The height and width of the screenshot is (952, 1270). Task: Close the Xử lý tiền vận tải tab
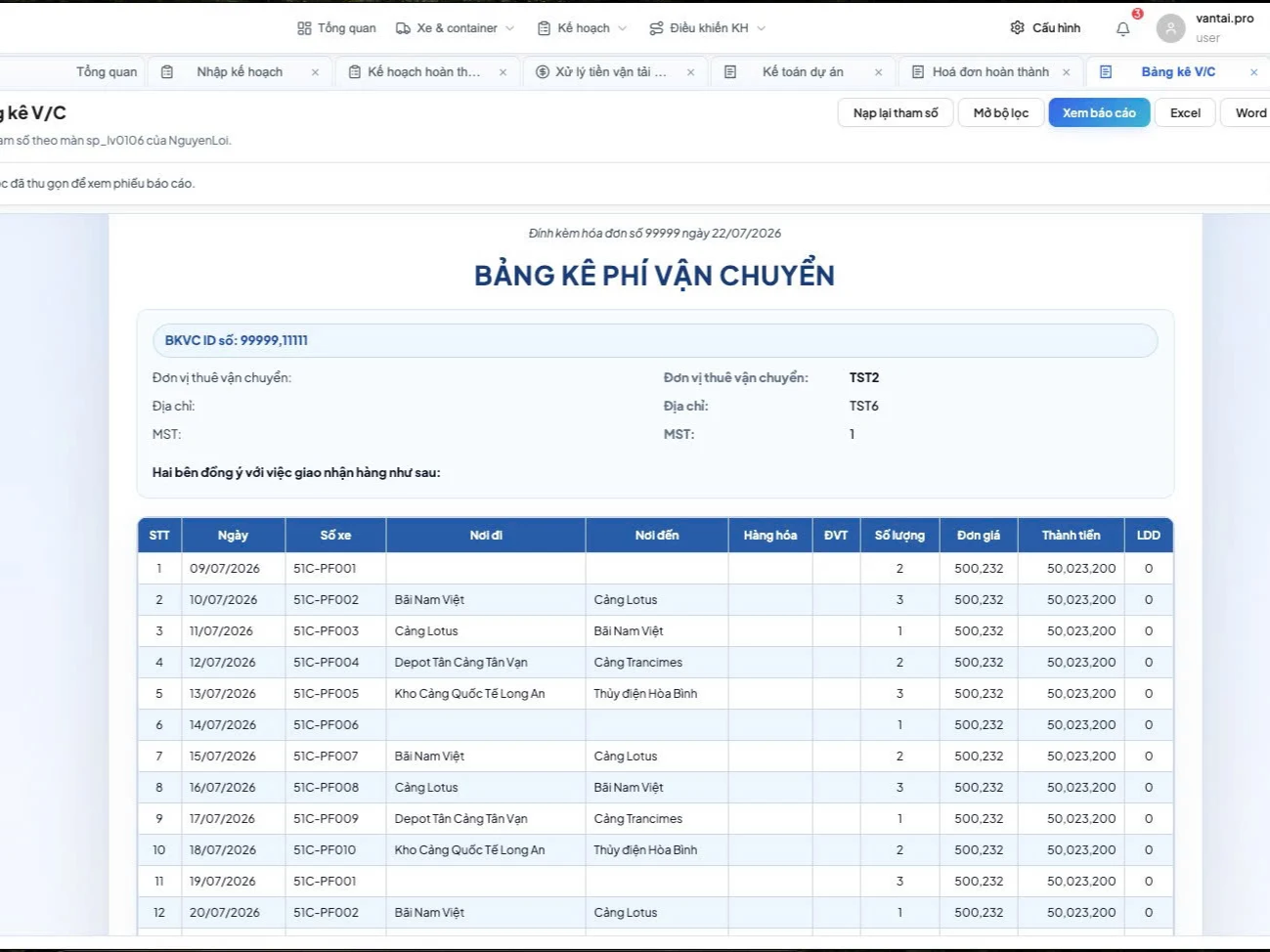pos(690,72)
